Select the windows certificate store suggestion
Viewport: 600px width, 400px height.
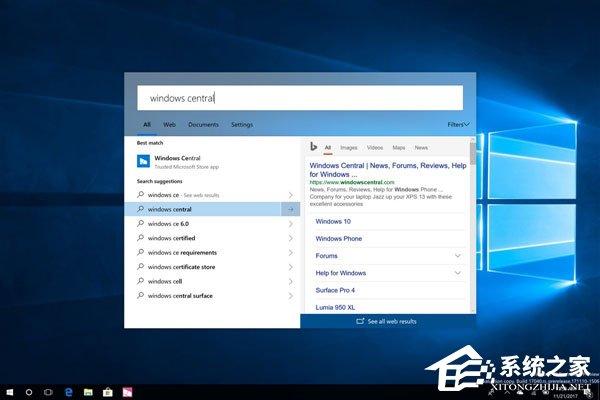[212, 267]
